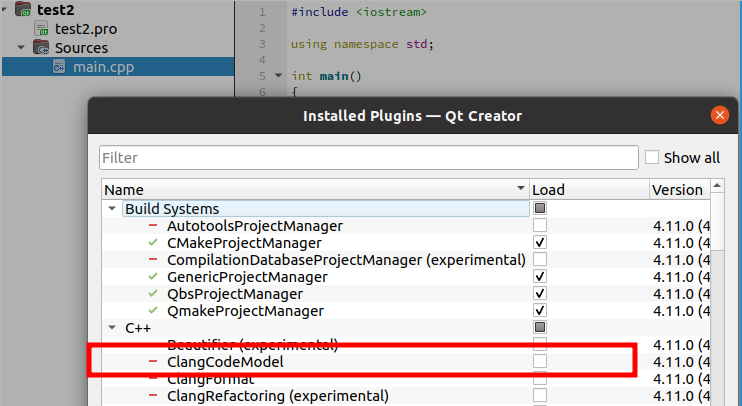This screenshot has height=406, width=742.
Task: Click the red dash icon beside ClangRefactoring
Action: click(153, 395)
